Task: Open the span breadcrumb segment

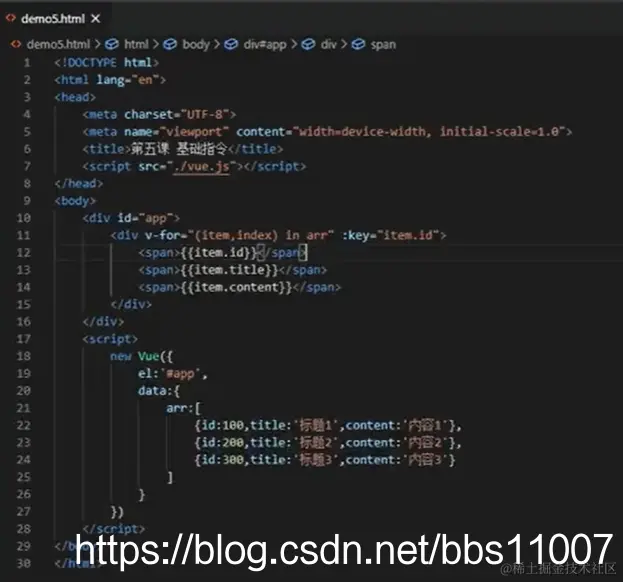Action: click(x=383, y=44)
